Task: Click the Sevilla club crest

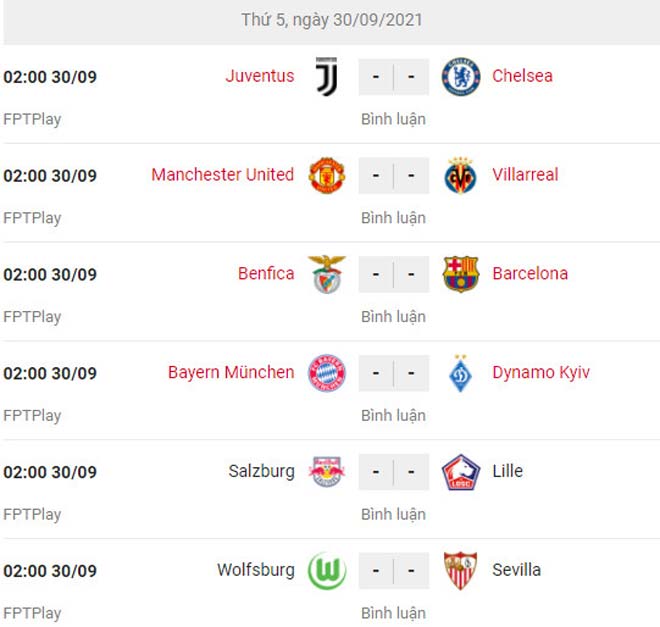Action: tap(461, 571)
